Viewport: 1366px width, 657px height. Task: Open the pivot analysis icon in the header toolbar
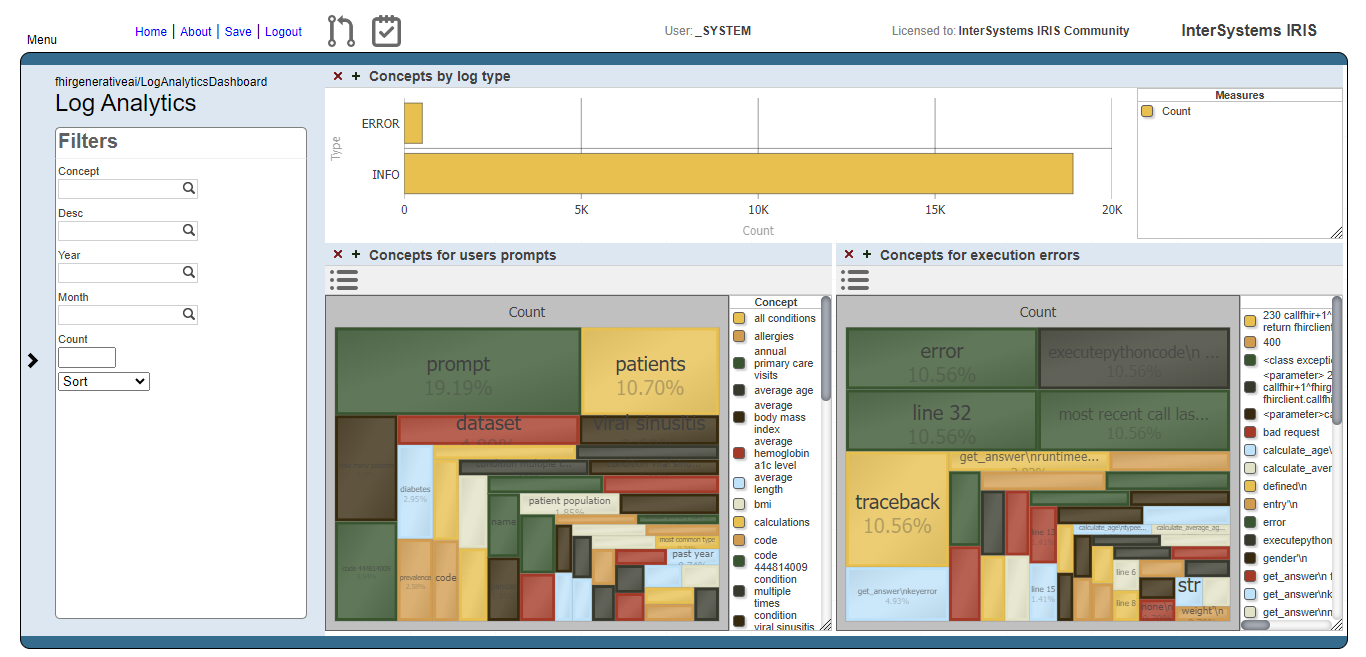pos(340,30)
